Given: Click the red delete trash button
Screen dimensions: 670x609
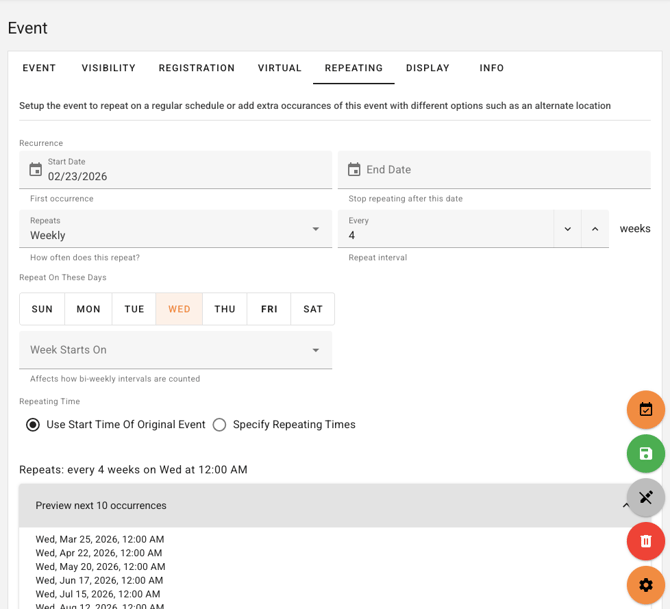Looking at the screenshot, I should [x=645, y=541].
